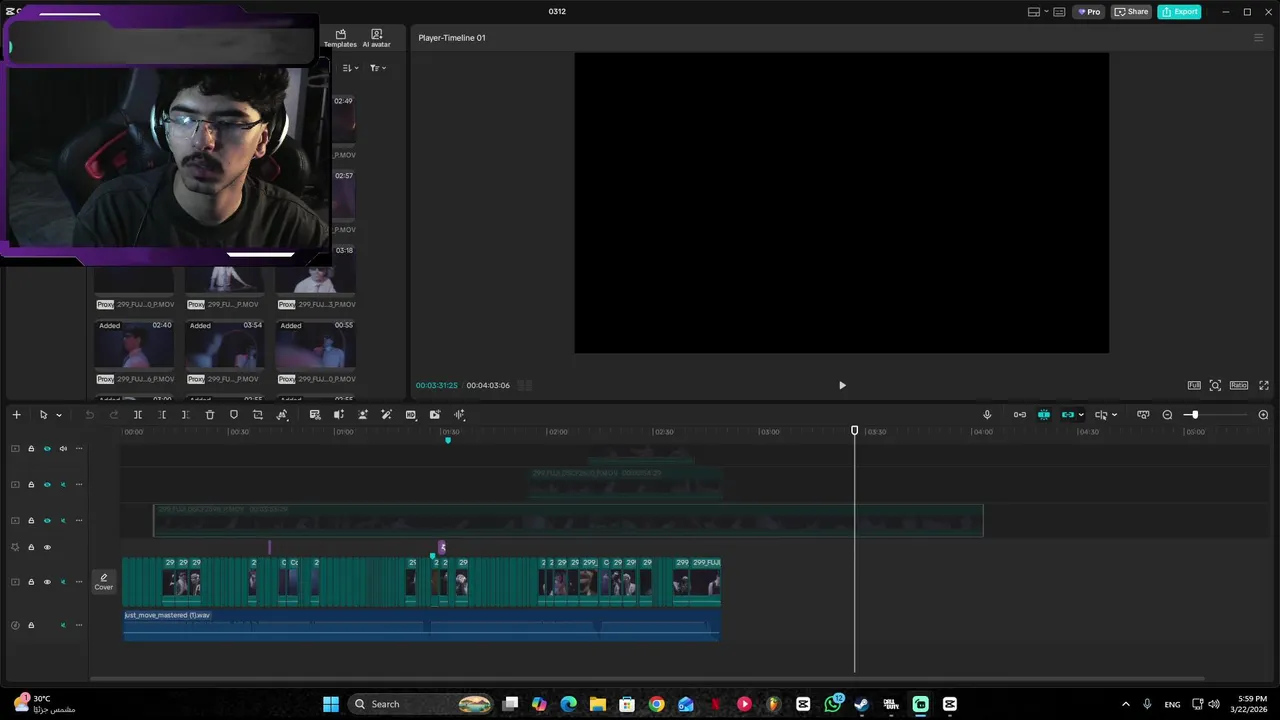The width and height of the screenshot is (1280, 720).
Task: Select the media thumbnail with 03:54 duration
Action: pos(224,345)
